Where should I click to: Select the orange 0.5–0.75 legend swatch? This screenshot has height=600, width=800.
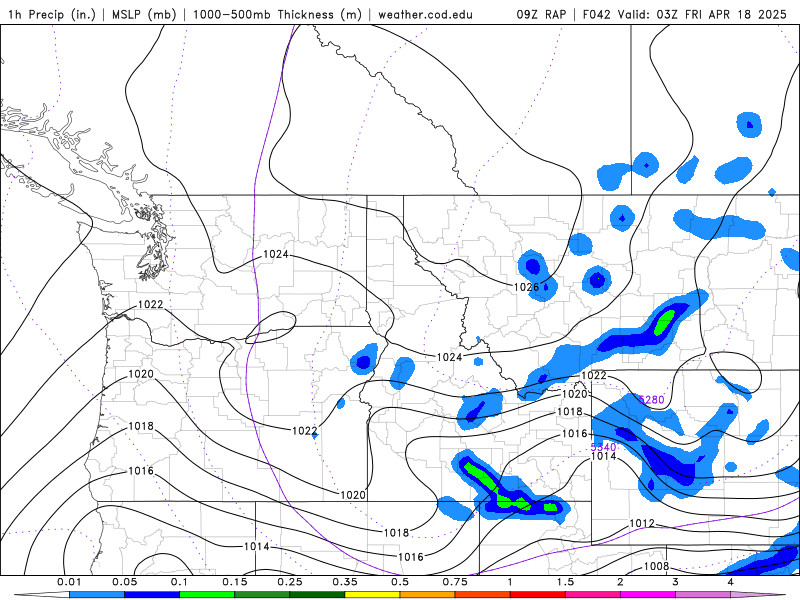coord(428,595)
